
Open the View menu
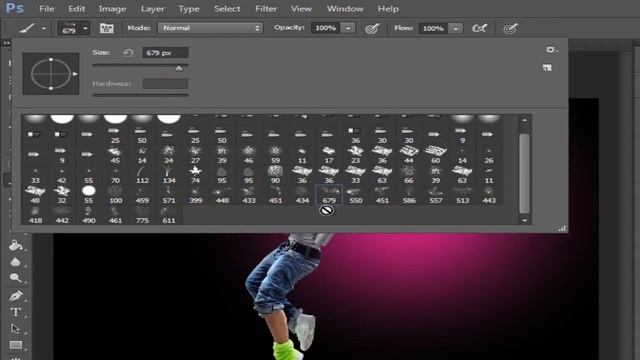coord(301,9)
